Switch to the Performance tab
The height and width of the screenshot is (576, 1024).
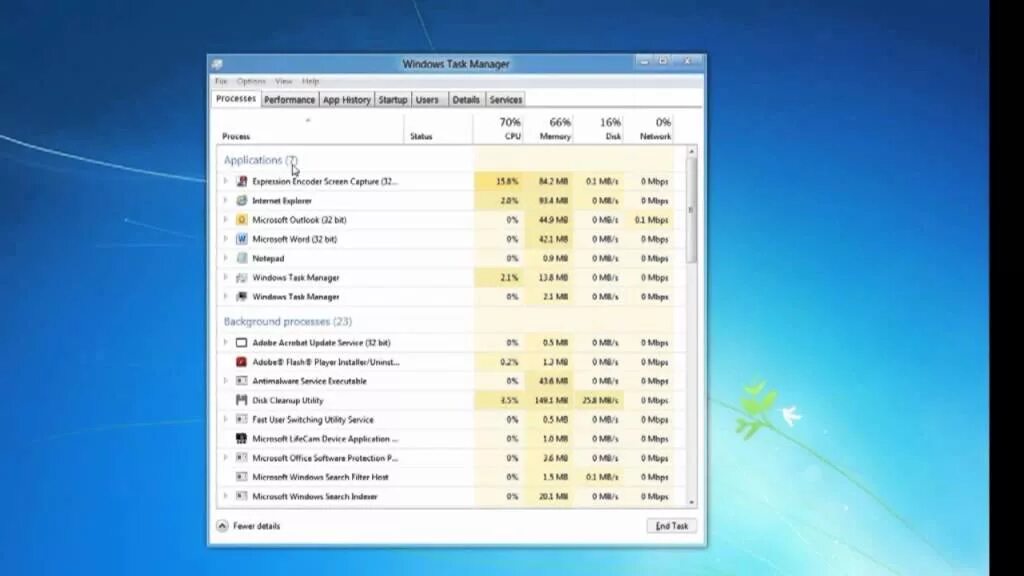click(x=289, y=100)
